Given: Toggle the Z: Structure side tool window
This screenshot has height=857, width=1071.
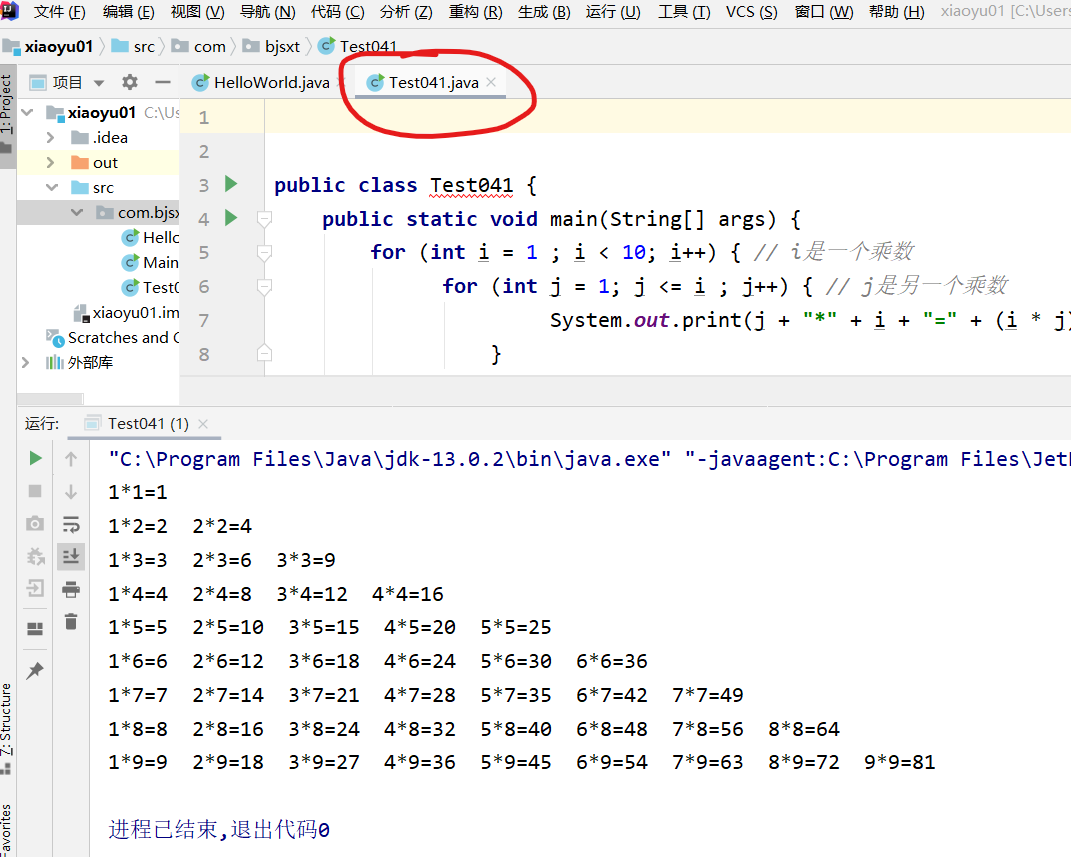Looking at the screenshot, I should [6, 727].
